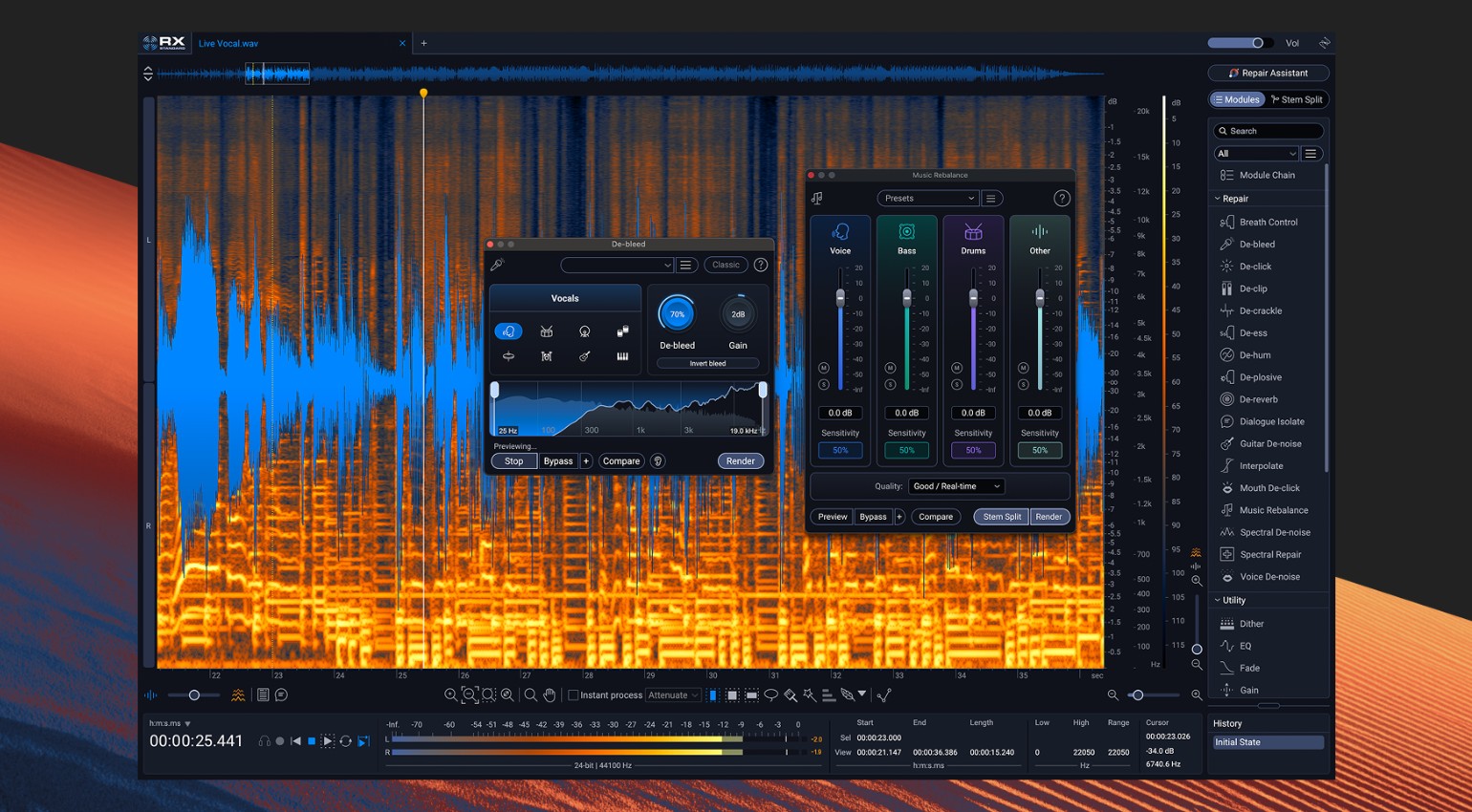Image resolution: width=1472 pixels, height=812 pixels.
Task: Click the Voice Sensitivity 50% slider
Action: click(839, 449)
